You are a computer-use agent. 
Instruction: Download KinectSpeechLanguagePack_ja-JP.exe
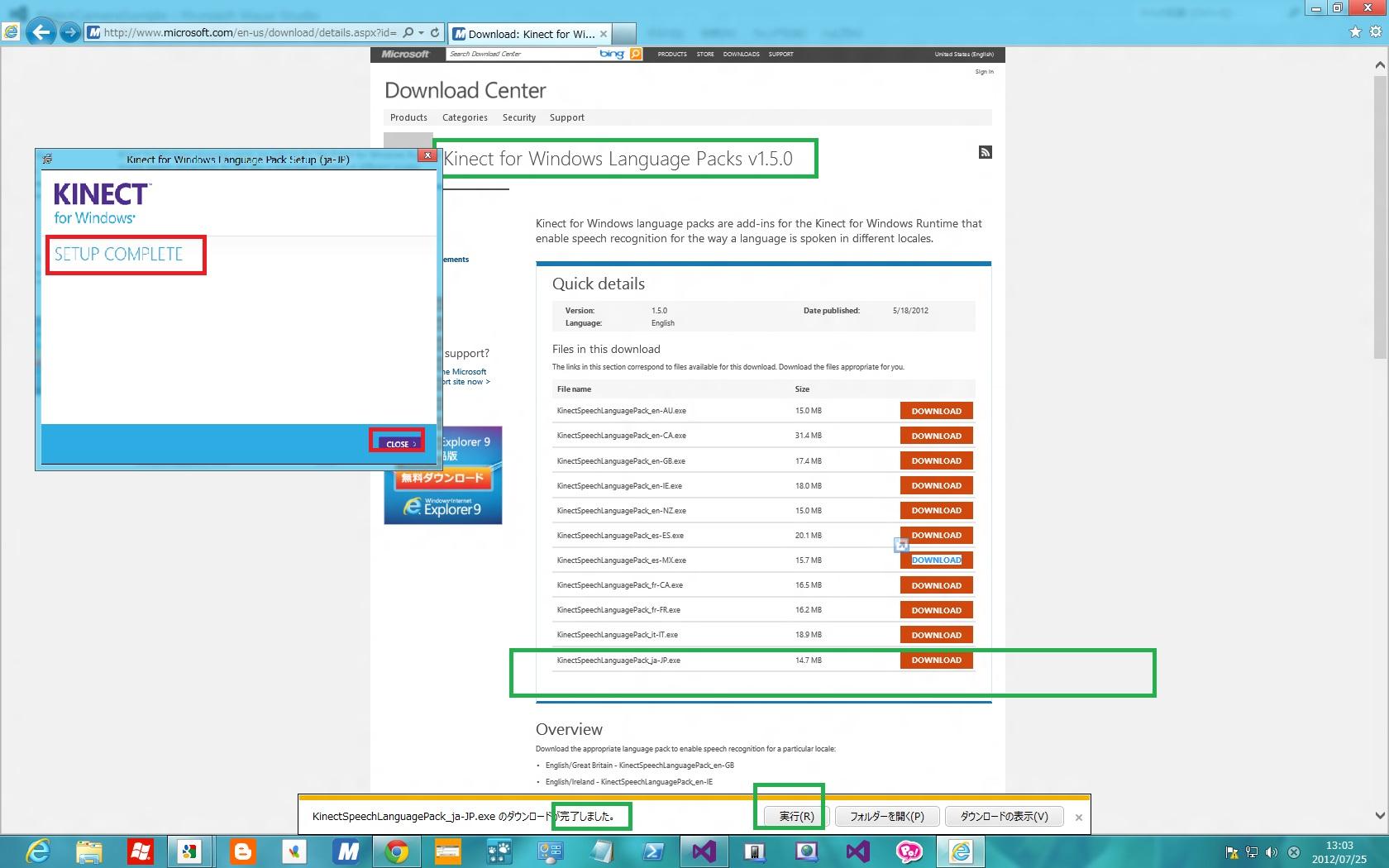[x=937, y=660]
